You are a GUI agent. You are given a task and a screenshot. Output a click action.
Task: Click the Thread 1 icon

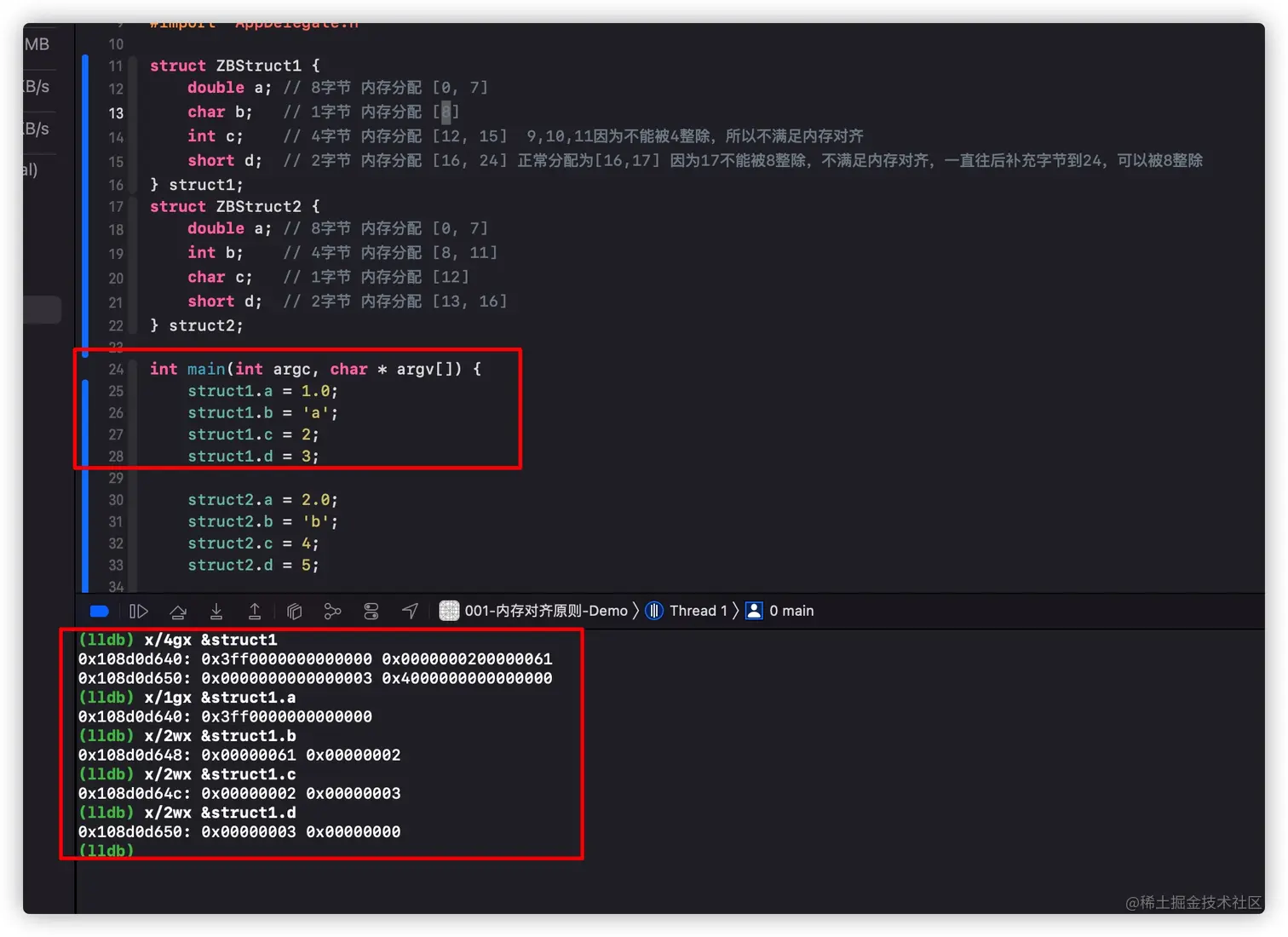click(x=654, y=611)
